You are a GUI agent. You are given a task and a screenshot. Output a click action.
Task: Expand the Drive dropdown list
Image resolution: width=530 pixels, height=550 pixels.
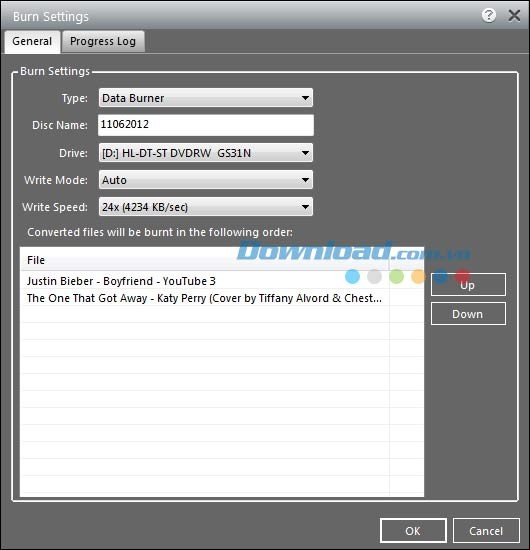[206, 153]
